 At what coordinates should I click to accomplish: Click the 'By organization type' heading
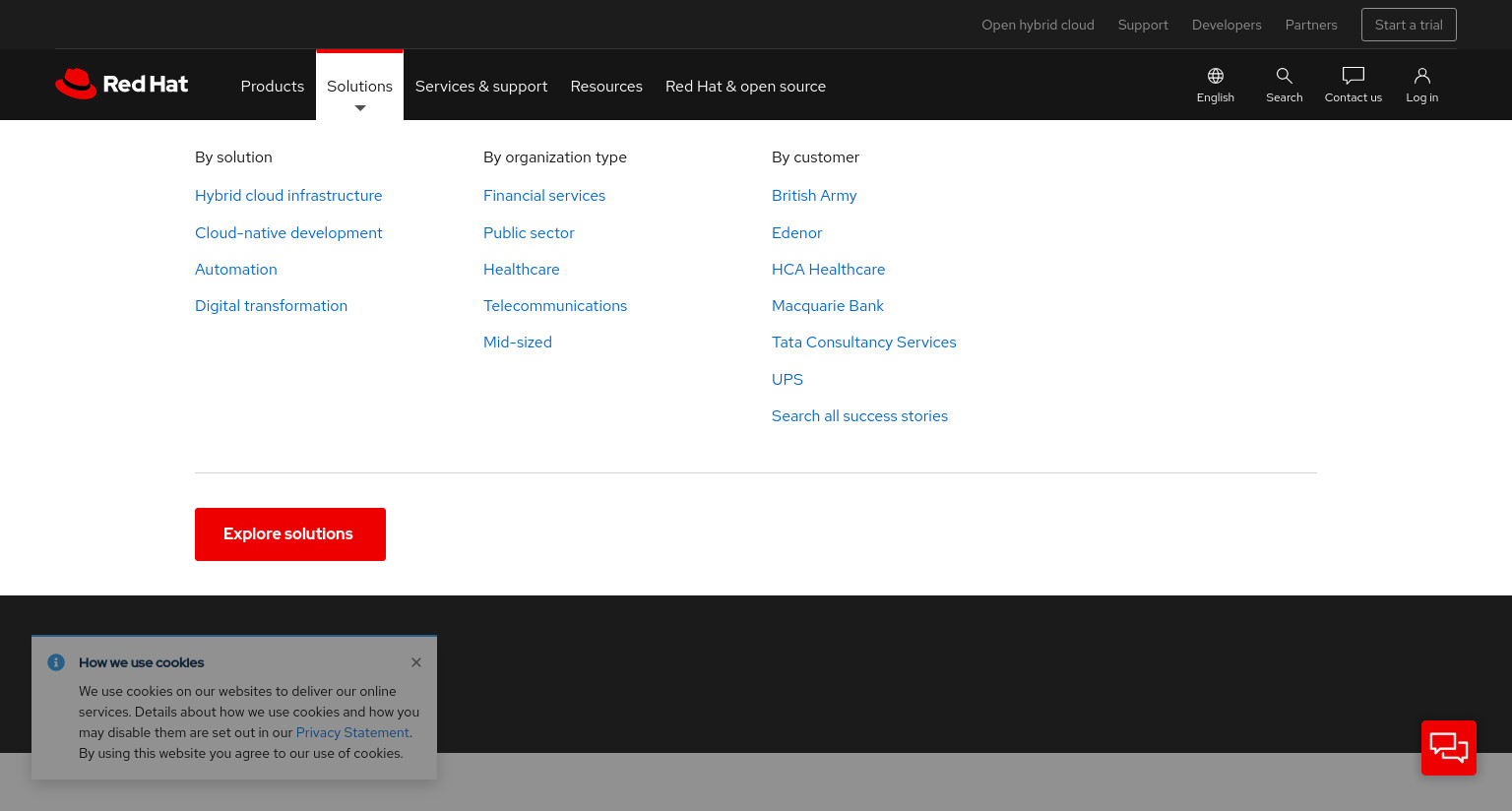coord(555,157)
